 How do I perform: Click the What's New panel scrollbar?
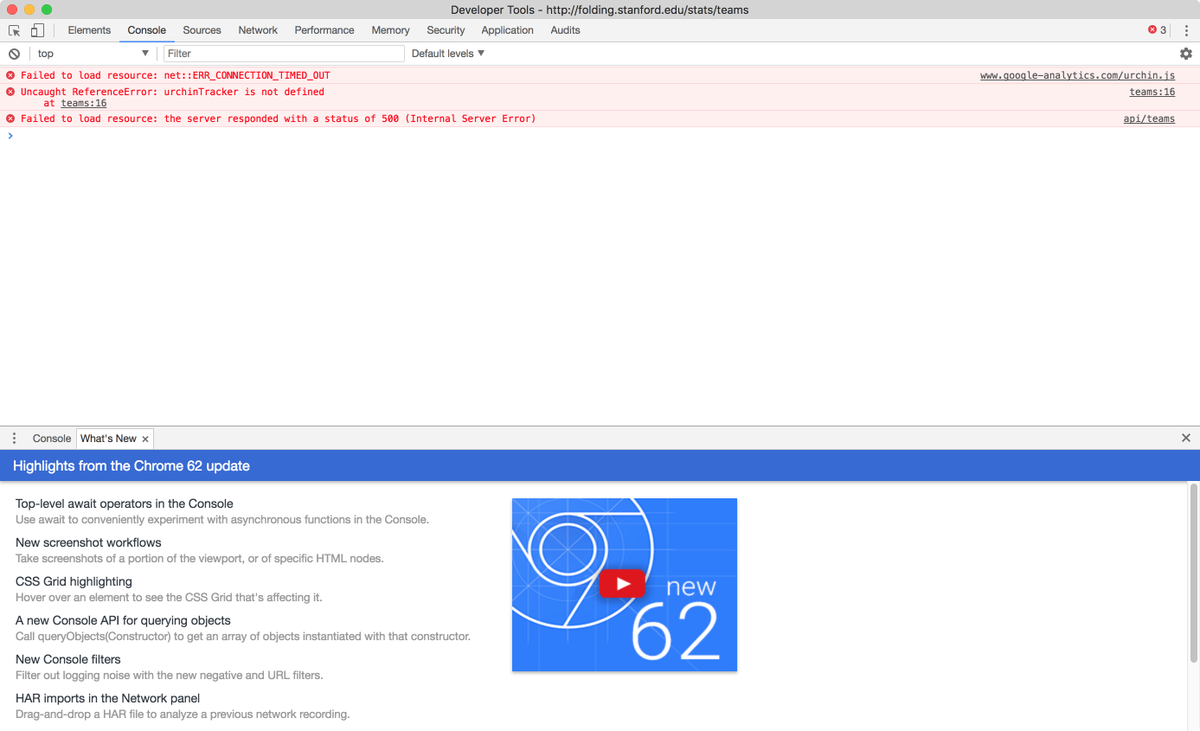pos(1192,572)
